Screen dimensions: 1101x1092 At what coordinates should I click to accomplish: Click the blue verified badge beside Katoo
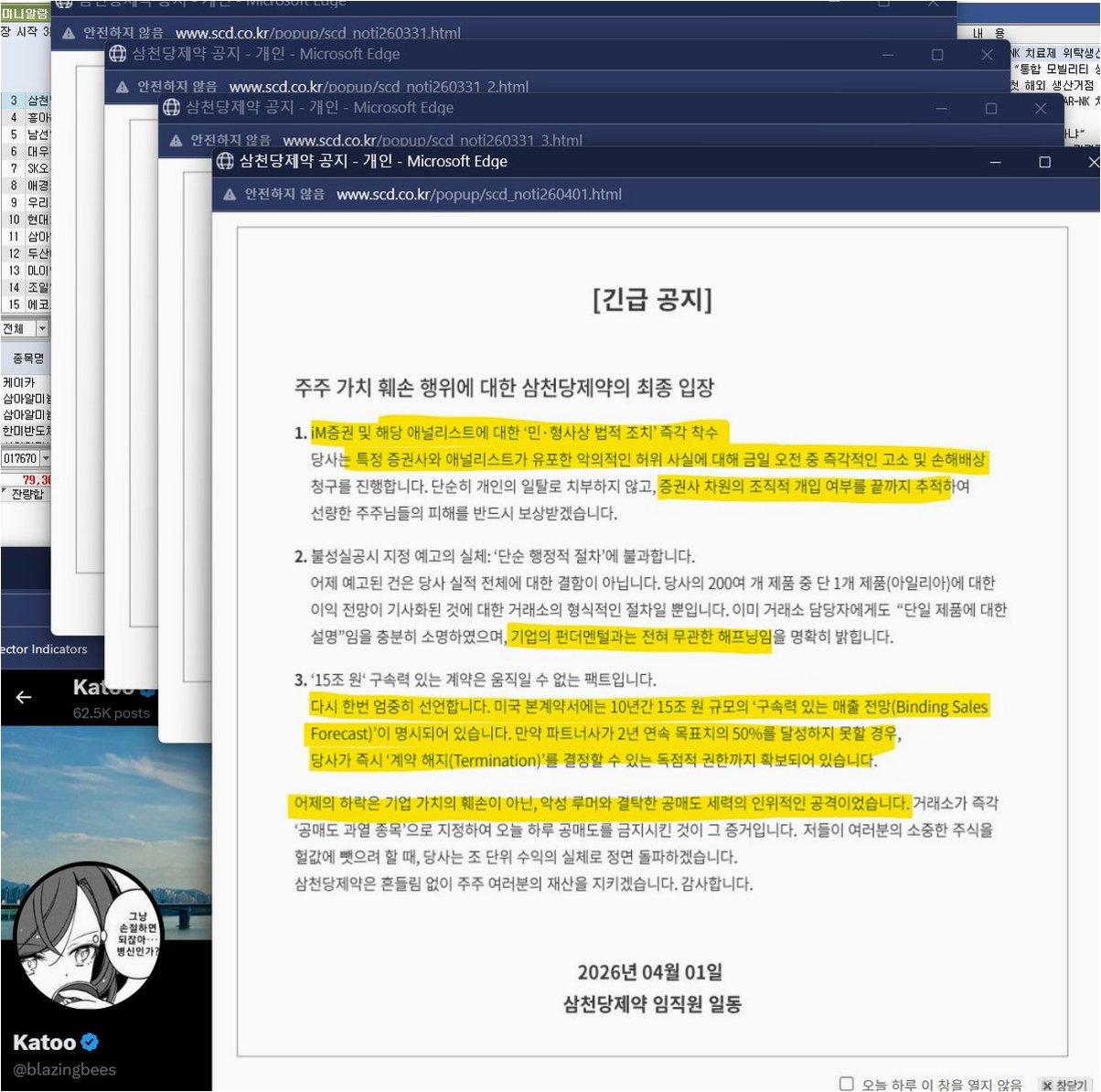[x=90, y=1041]
